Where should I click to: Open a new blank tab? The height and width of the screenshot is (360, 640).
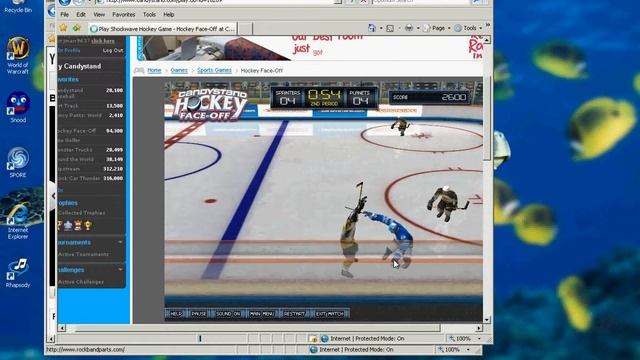(x=245, y=29)
